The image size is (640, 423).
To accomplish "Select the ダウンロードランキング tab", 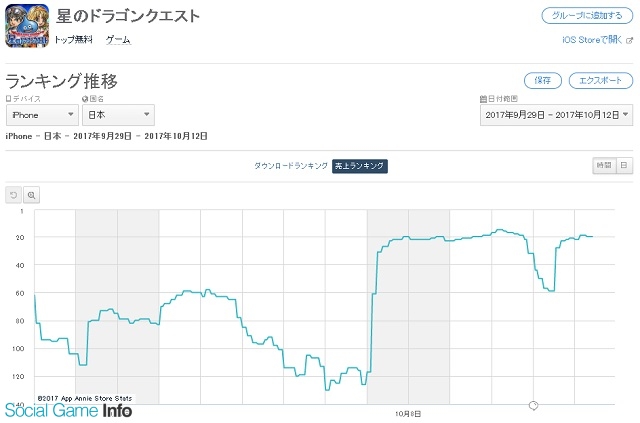I will [x=291, y=166].
